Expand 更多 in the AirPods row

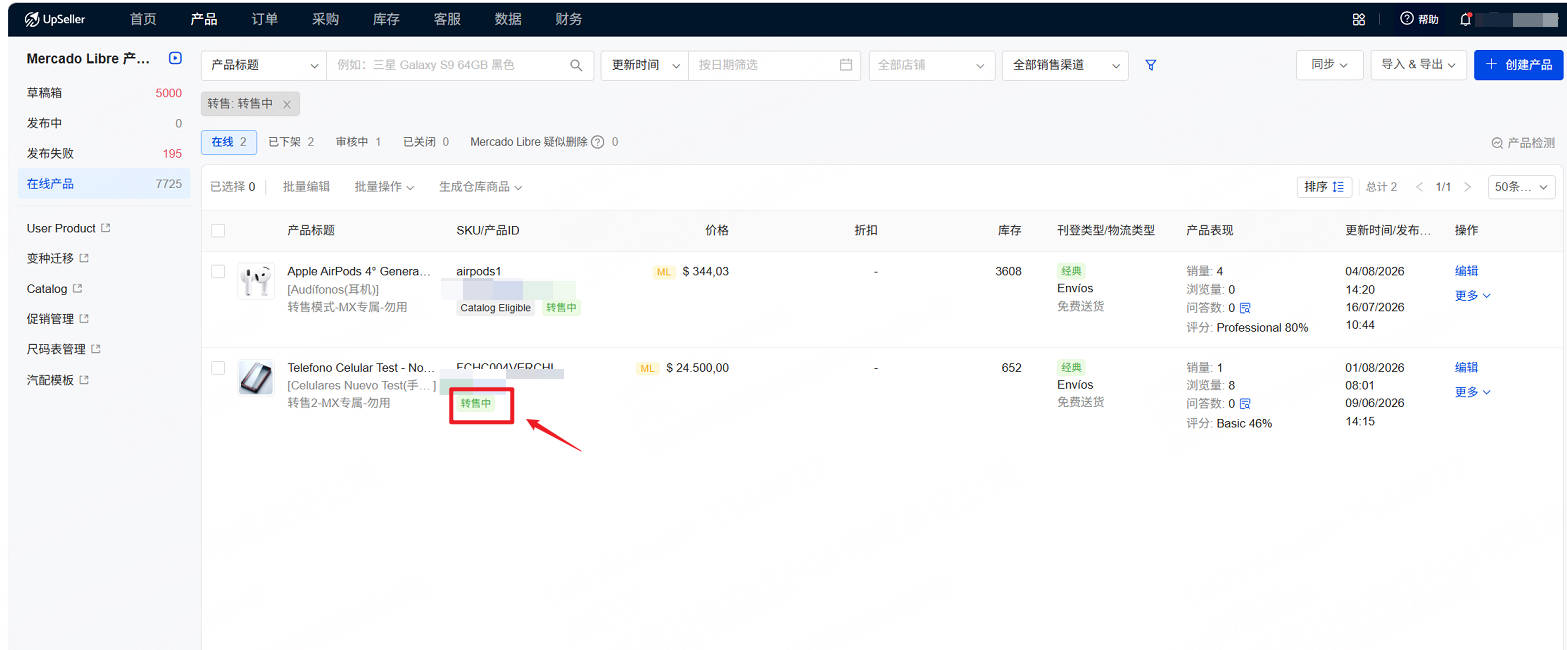click(1472, 295)
